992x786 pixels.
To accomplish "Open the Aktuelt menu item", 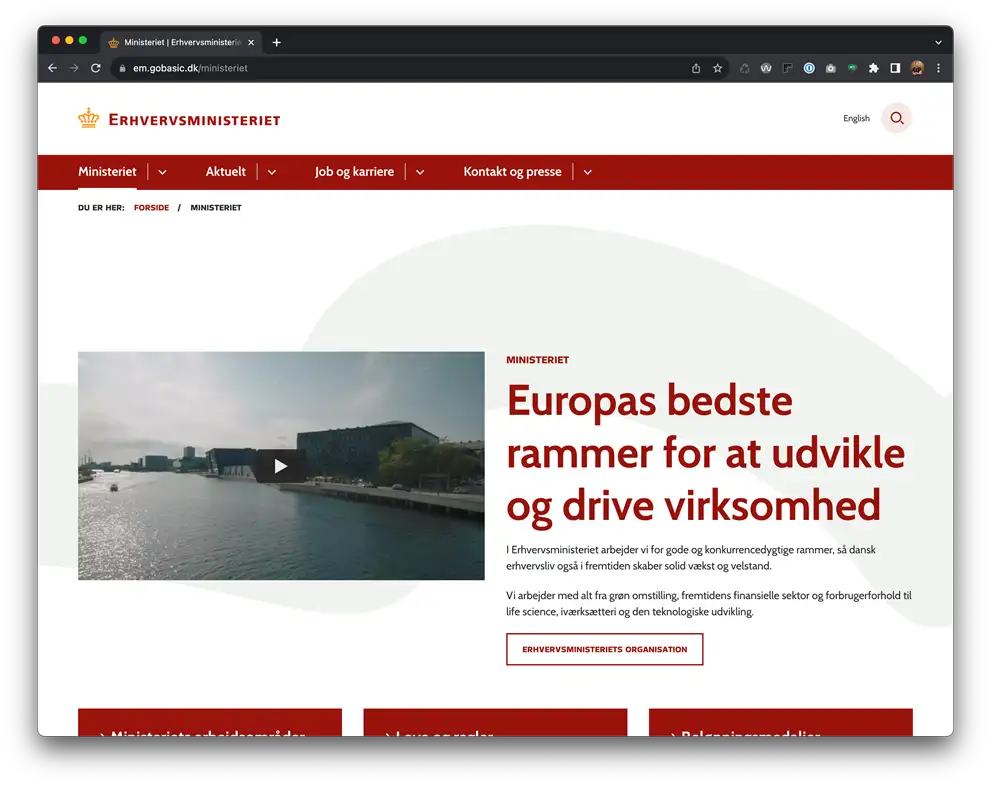I will [x=225, y=172].
